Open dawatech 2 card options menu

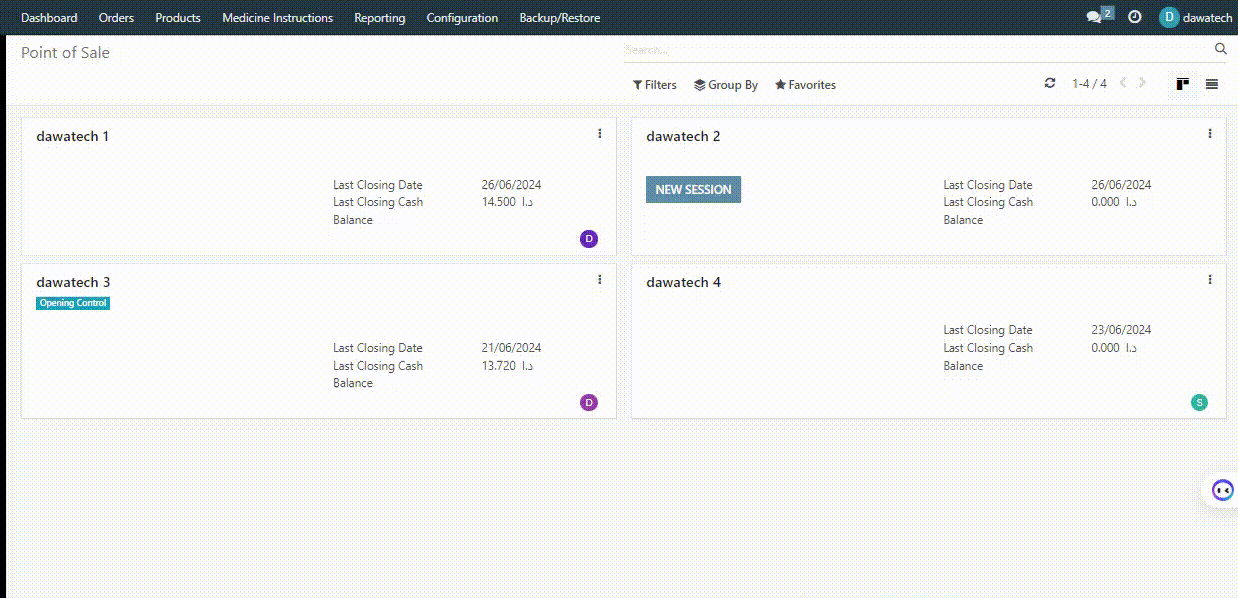click(1210, 133)
